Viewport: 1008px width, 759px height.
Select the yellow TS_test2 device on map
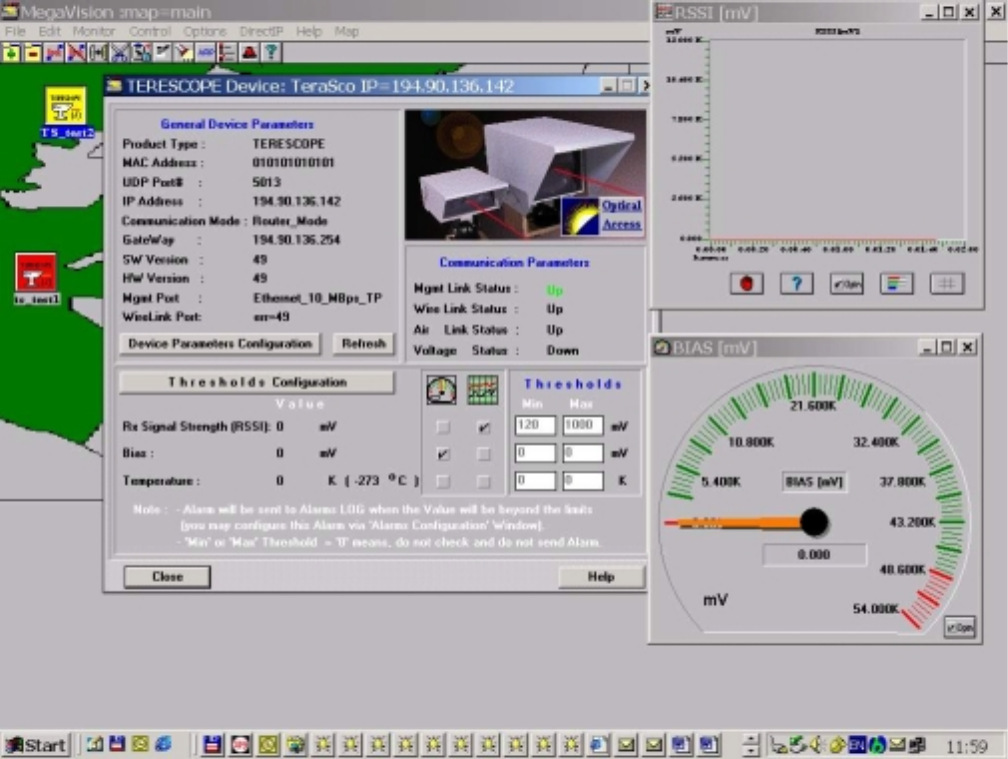click(66, 112)
